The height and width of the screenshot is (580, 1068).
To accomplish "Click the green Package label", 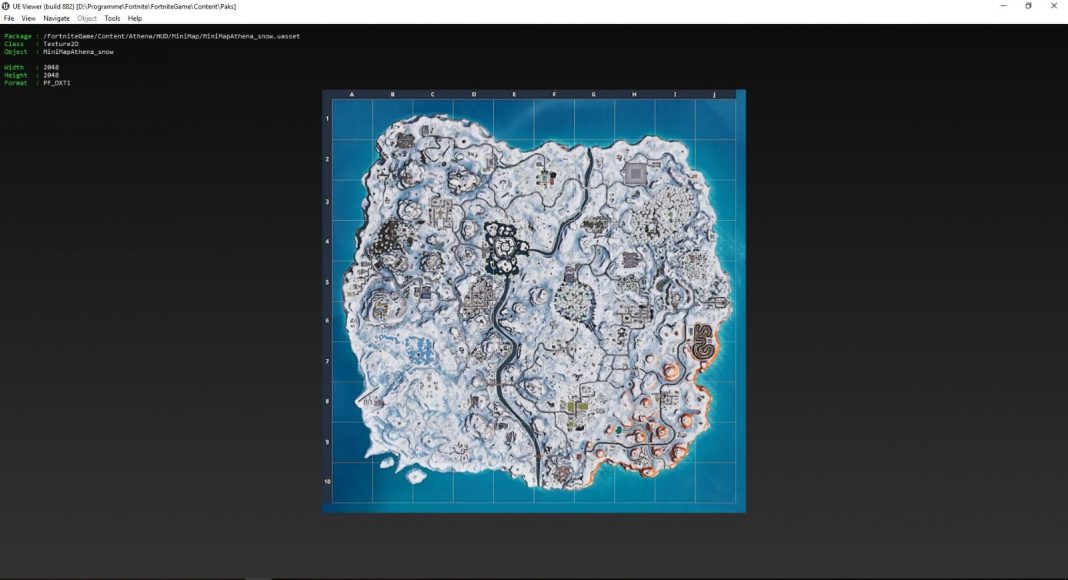I will [x=18, y=36].
